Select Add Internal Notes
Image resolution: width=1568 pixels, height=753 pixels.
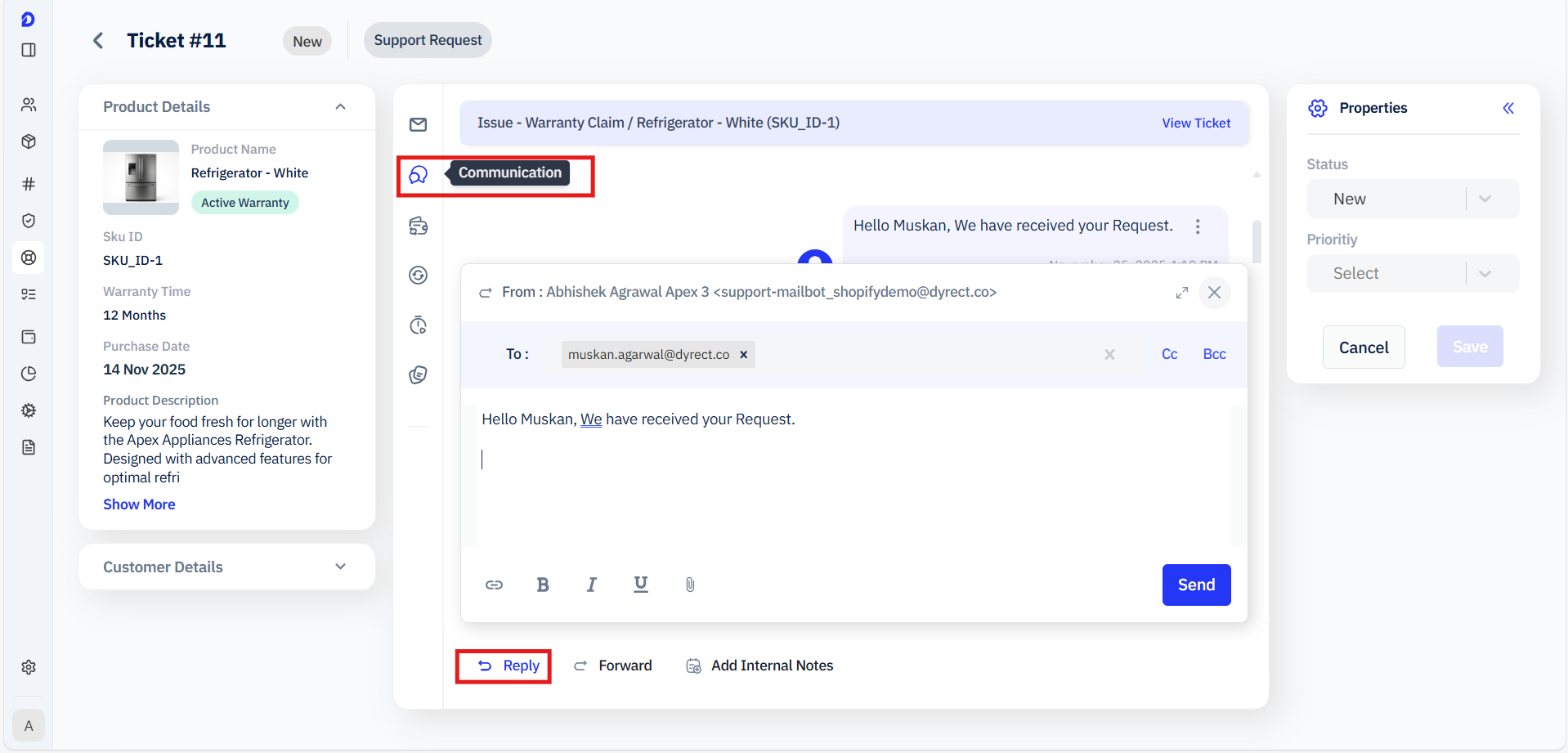tap(759, 666)
